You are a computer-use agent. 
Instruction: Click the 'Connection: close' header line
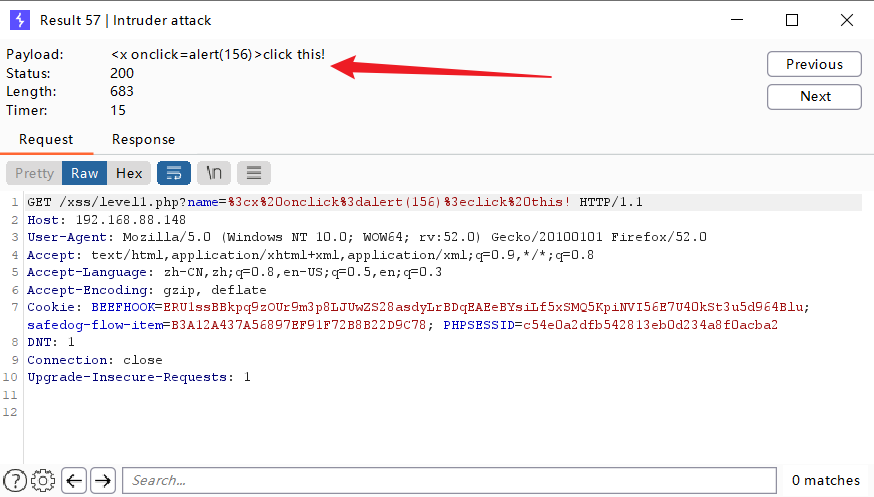pyautogui.click(x=95, y=360)
